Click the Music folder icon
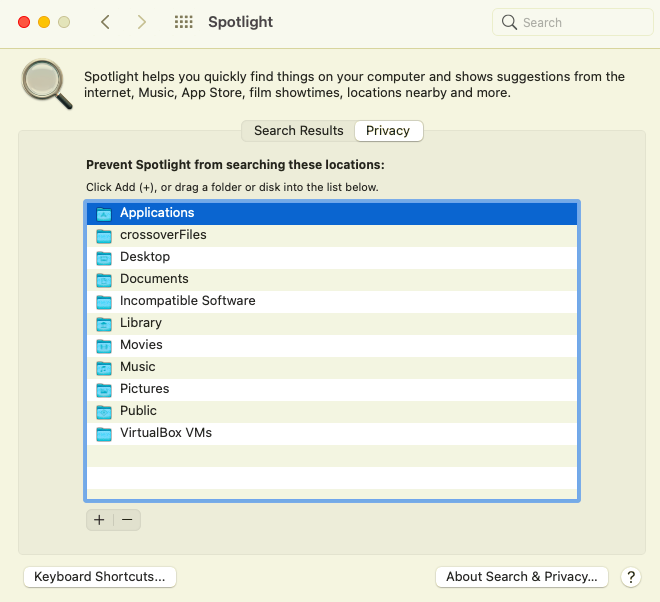The width and height of the screenshot is (660, 602). [x=104, y=368]
